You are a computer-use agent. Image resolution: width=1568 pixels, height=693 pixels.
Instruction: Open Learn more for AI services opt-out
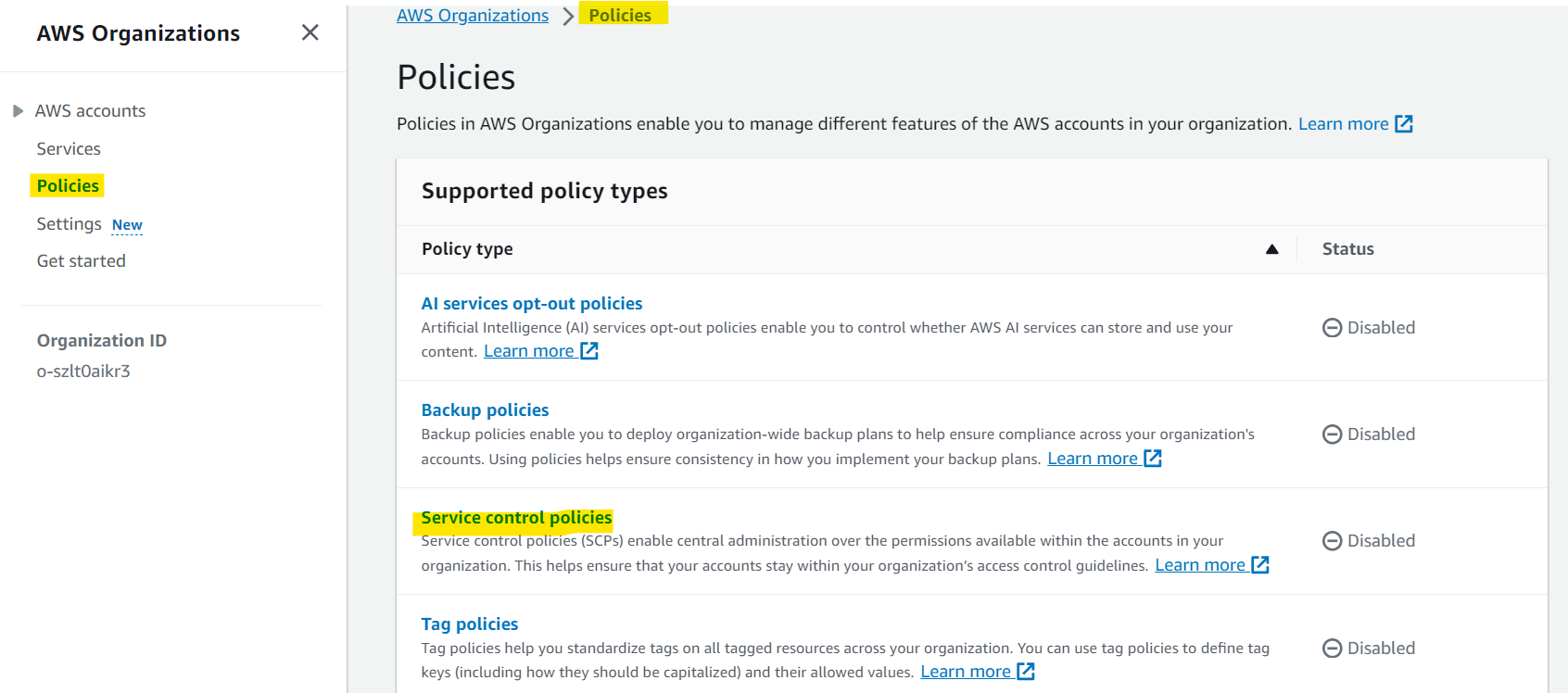[x=529, y=351]
